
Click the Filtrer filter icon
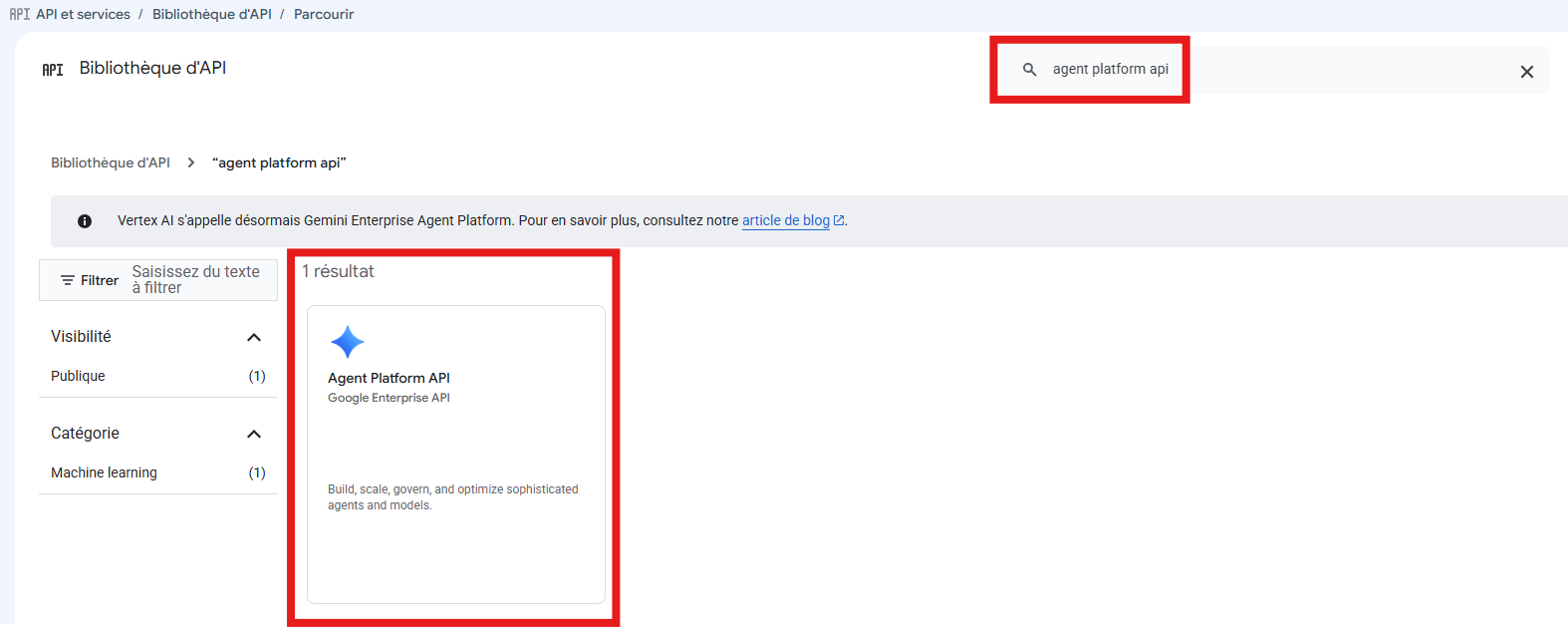click(x=68, y=280)
